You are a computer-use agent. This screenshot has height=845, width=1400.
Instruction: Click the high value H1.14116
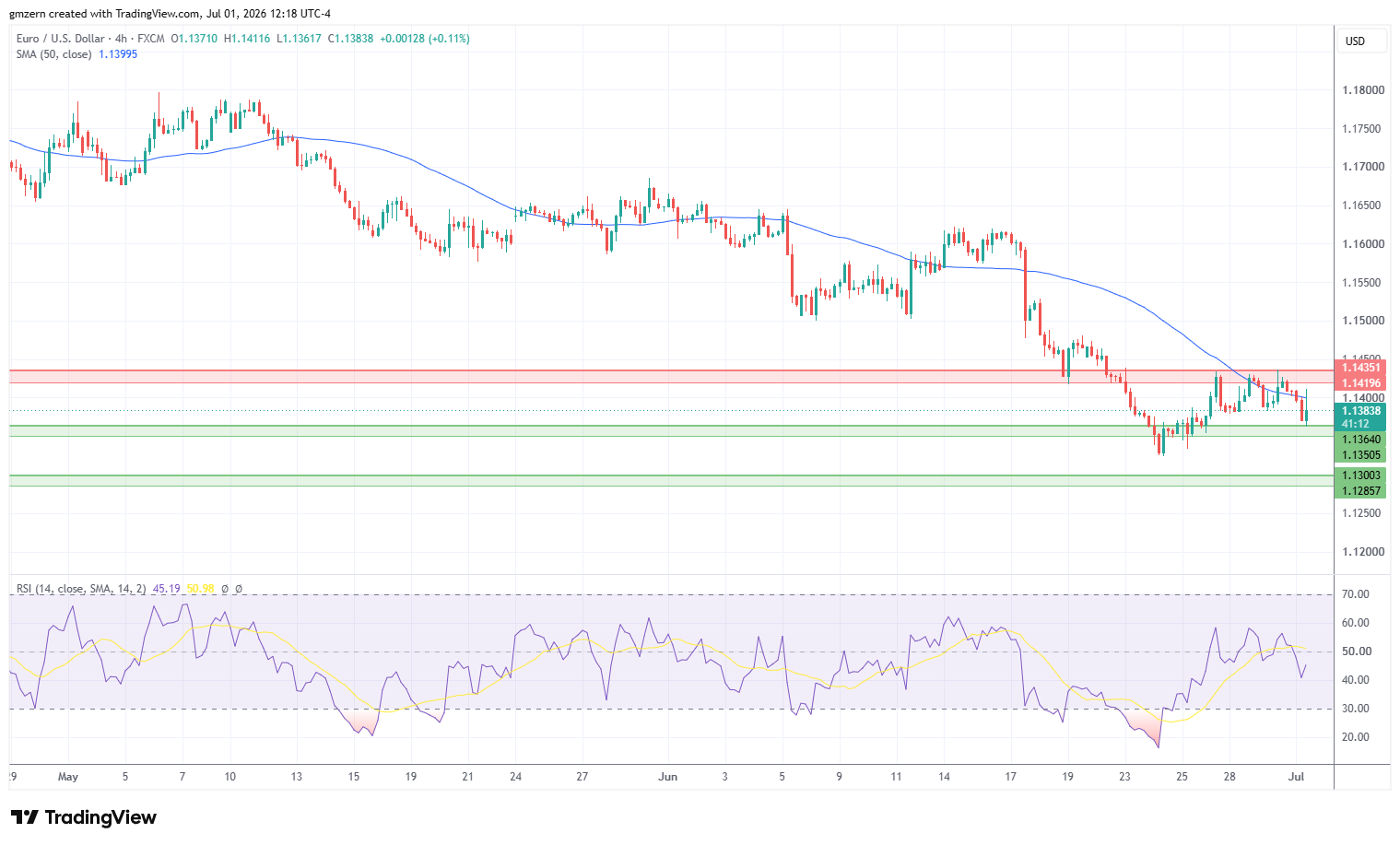(x=247, y=39)
